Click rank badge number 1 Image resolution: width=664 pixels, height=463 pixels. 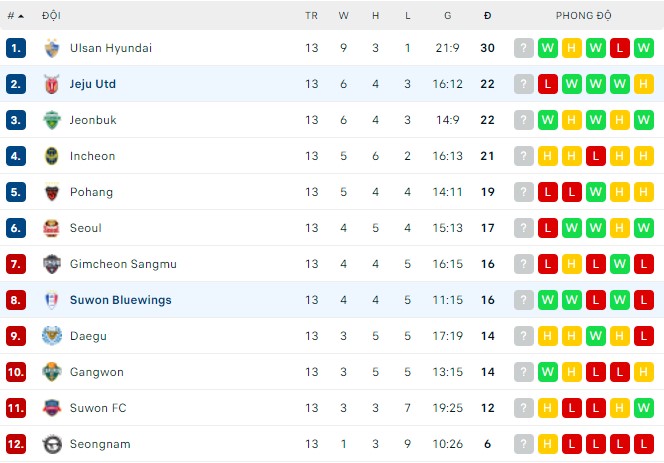click(x=16, y=48)
